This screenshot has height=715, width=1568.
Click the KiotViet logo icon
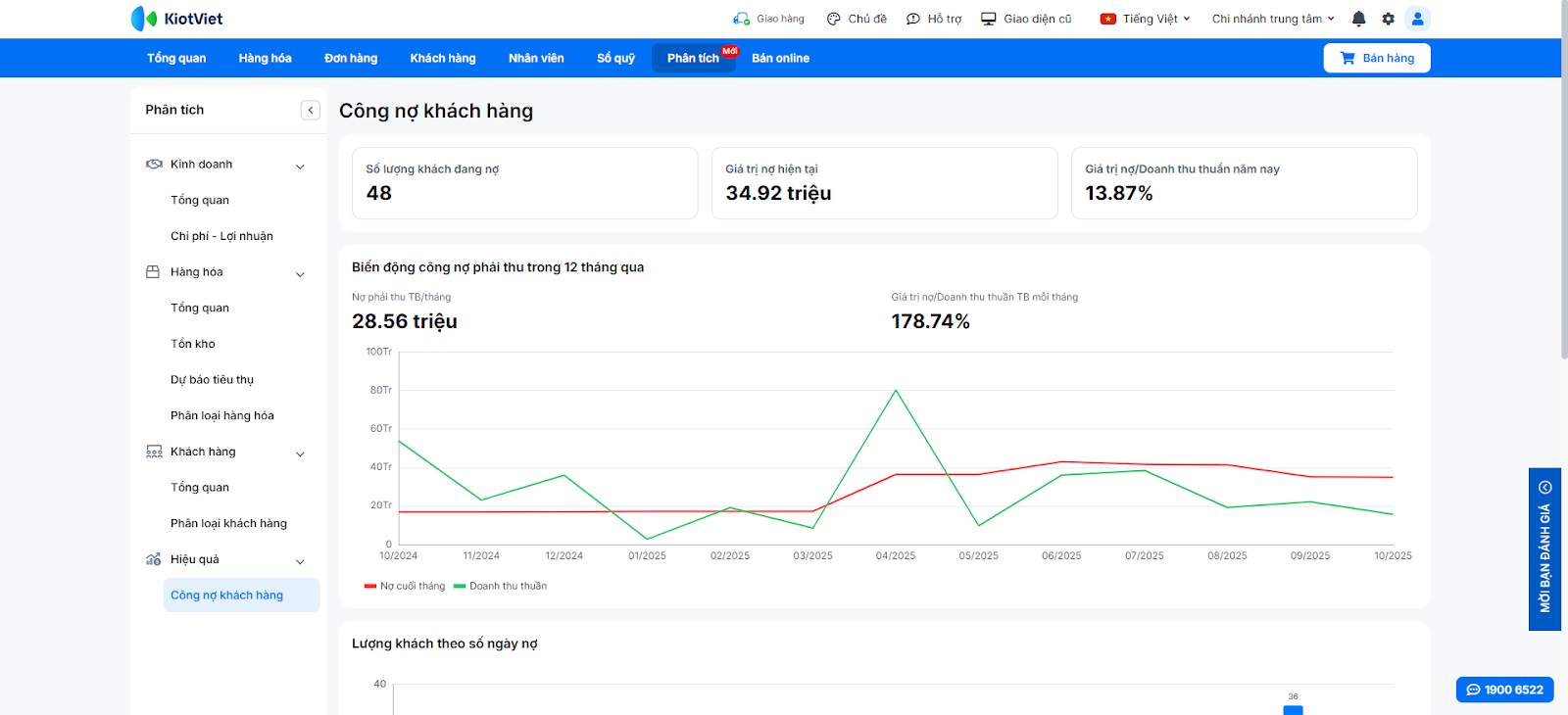pyautogui.click(x=144, y=19)
